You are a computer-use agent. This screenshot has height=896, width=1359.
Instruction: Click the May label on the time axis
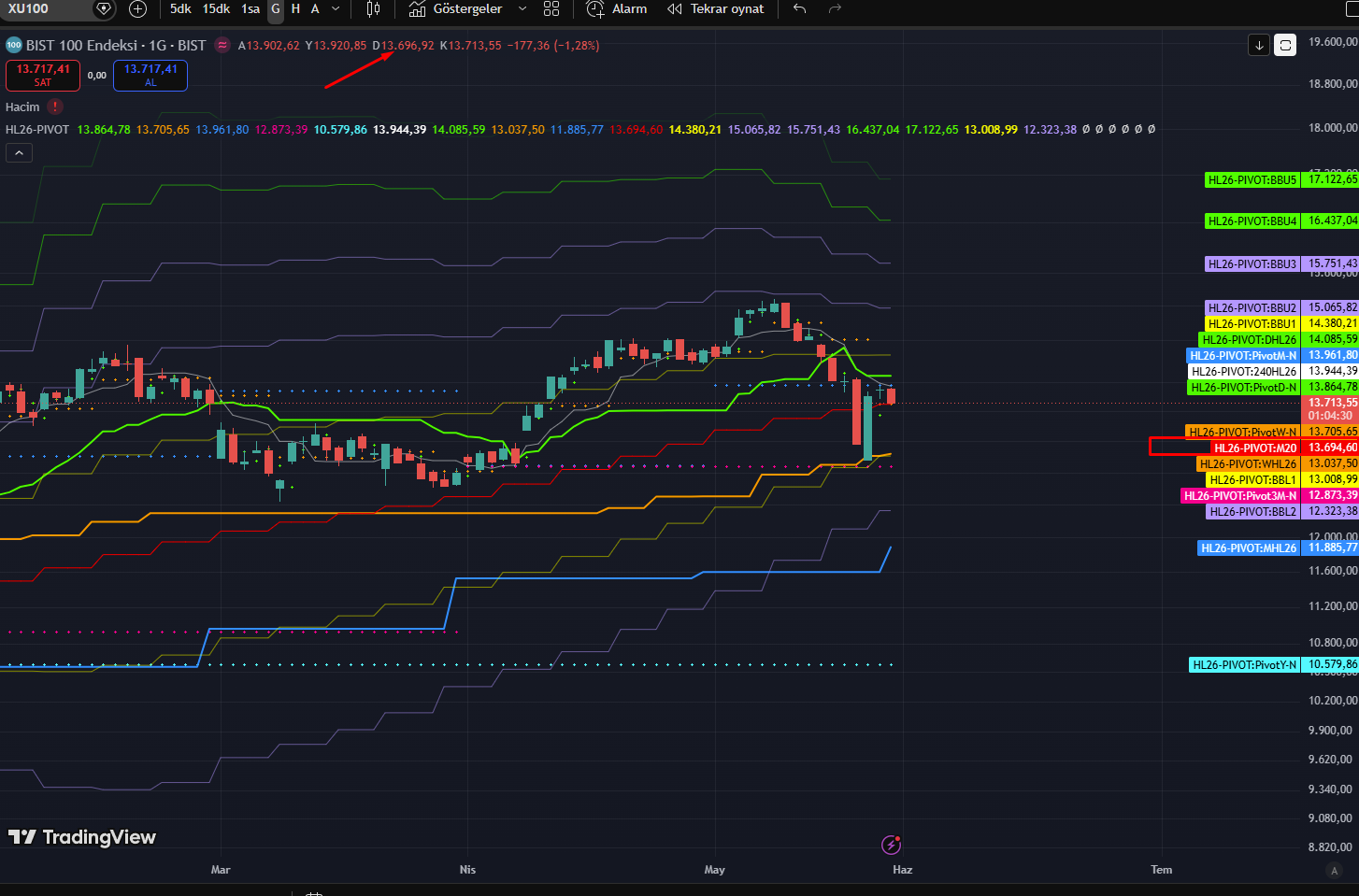(714, 870)
